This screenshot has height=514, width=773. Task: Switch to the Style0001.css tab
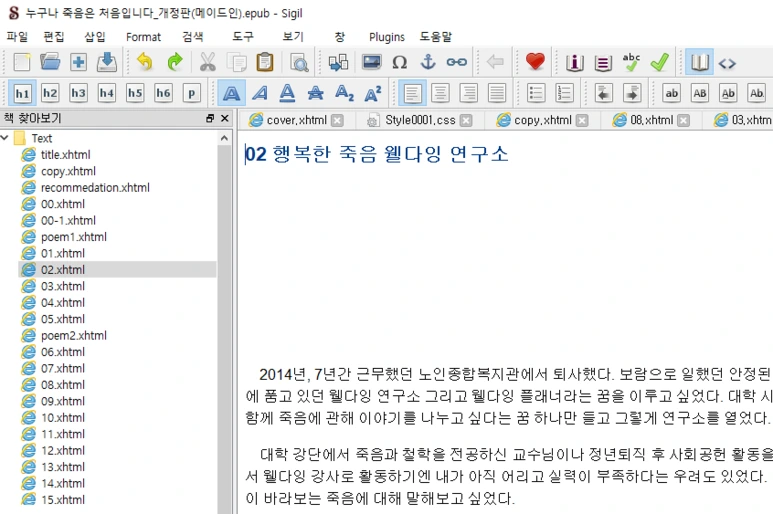420,120
